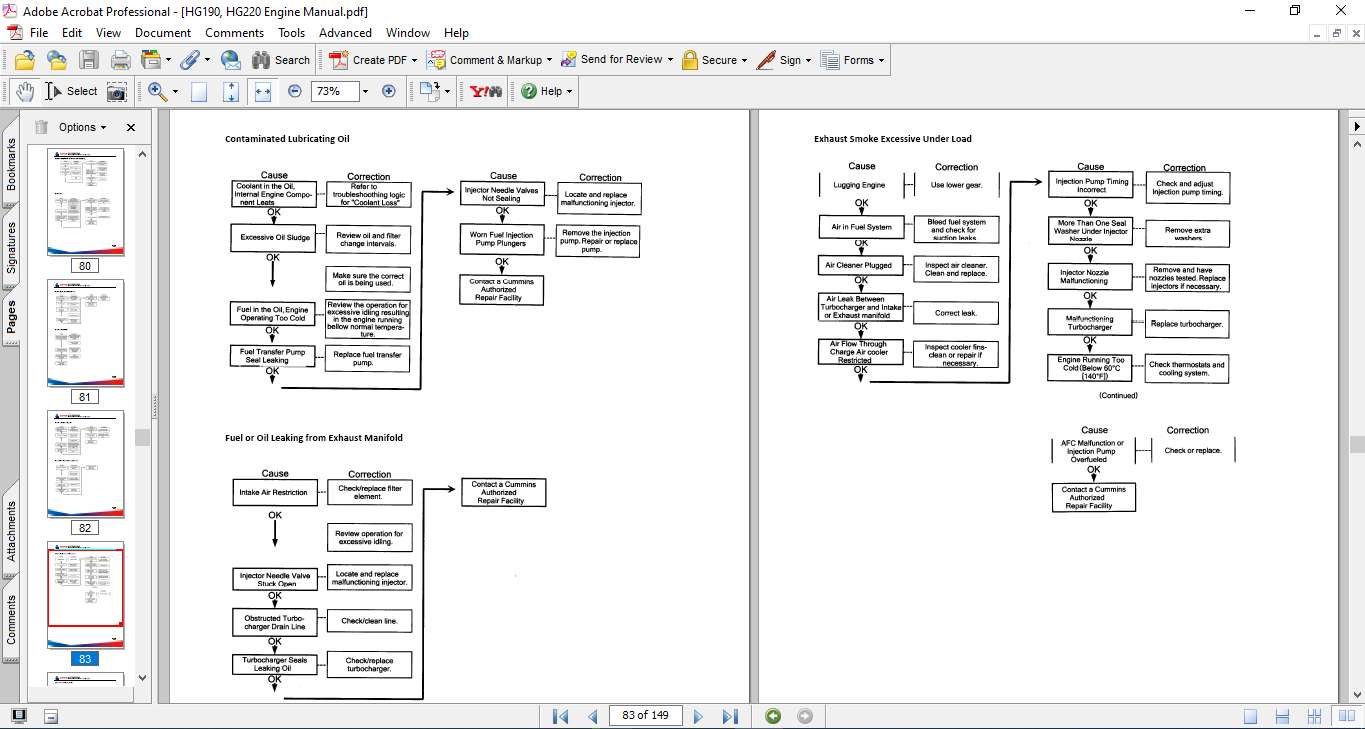Viewport: 1365px width, 729px height.
Task: Open the Document menu
Action: pyautogui.click(x=163, y=33)
